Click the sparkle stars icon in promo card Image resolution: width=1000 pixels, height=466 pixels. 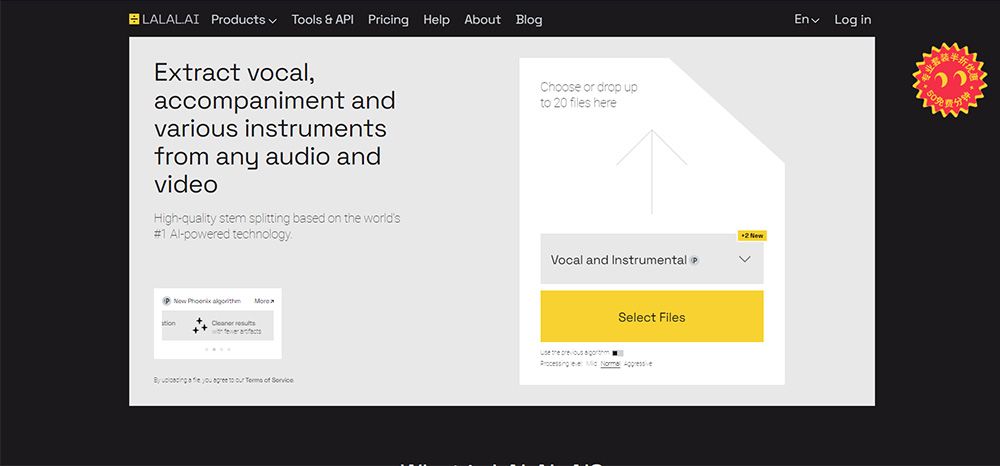tap(200, 325)
